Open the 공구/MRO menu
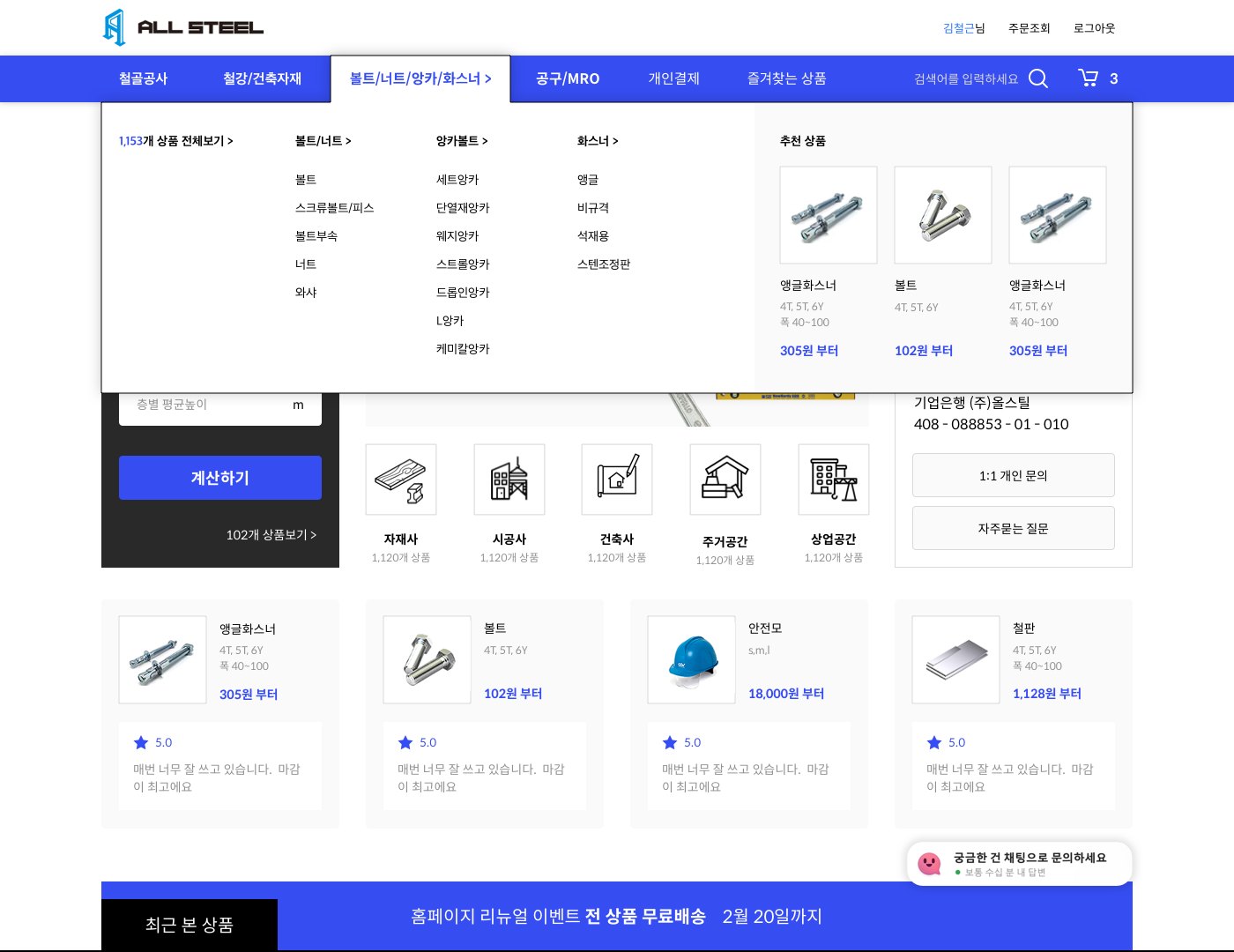The image size is (1234, 952). [568, 78]
